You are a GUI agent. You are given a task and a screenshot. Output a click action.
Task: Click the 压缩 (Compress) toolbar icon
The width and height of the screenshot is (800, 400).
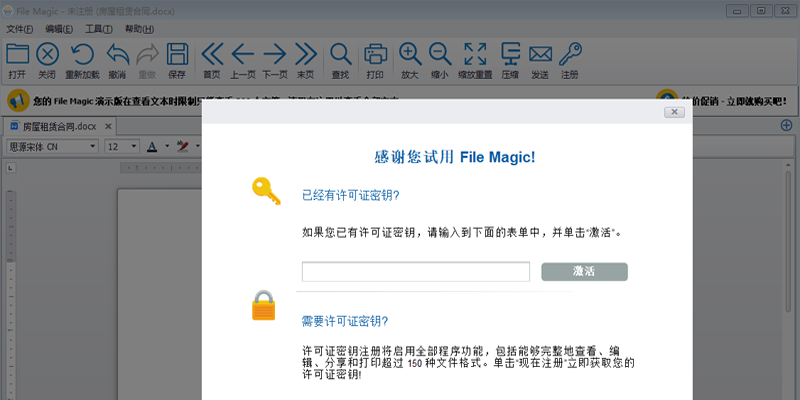coord(510,54)
